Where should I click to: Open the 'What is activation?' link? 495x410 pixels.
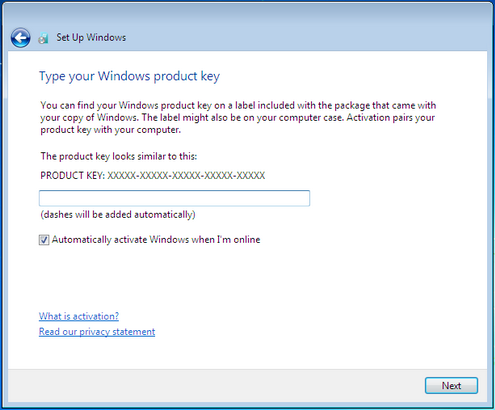point(79,316)
